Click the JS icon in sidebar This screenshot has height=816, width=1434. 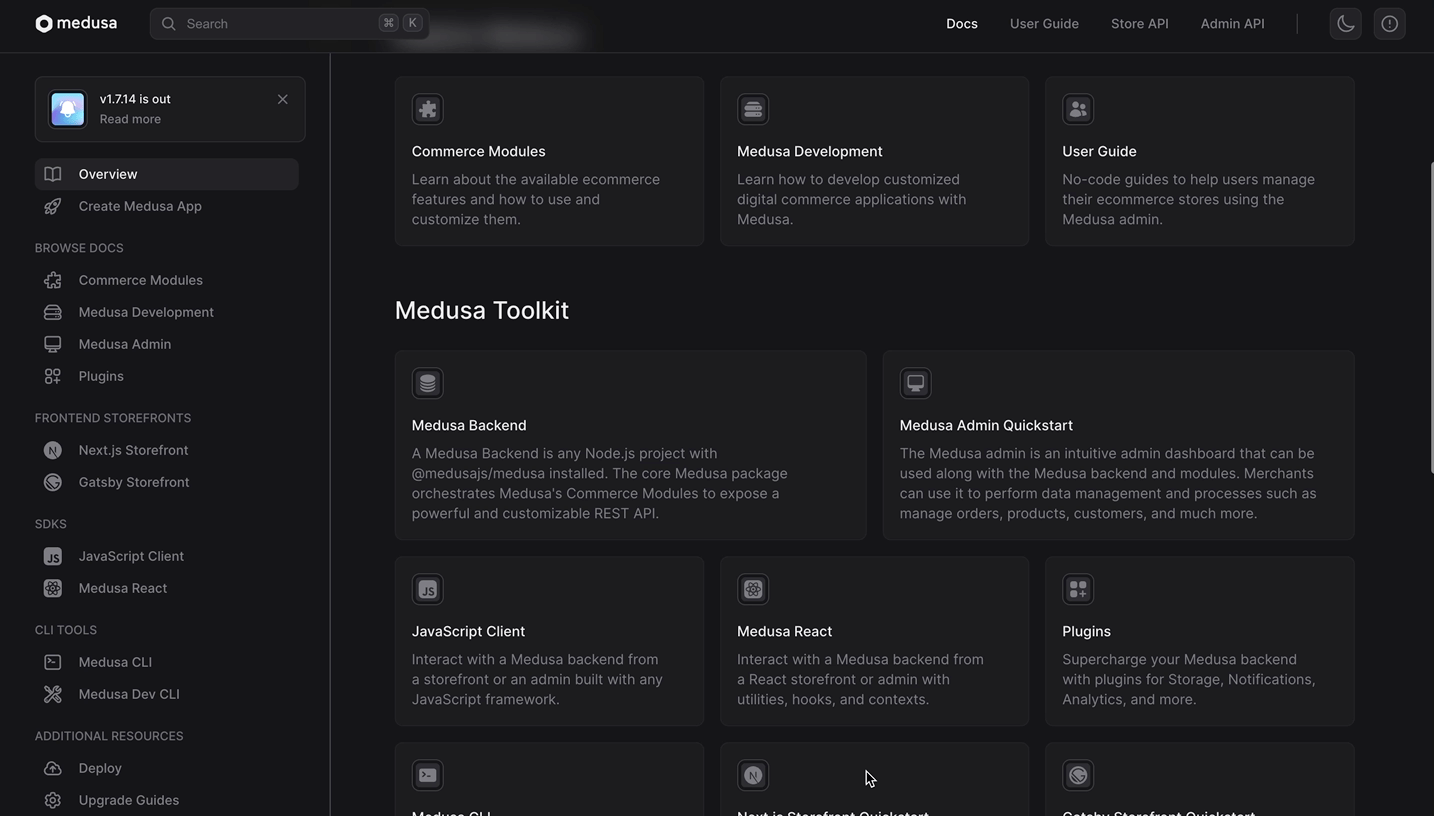53,556
